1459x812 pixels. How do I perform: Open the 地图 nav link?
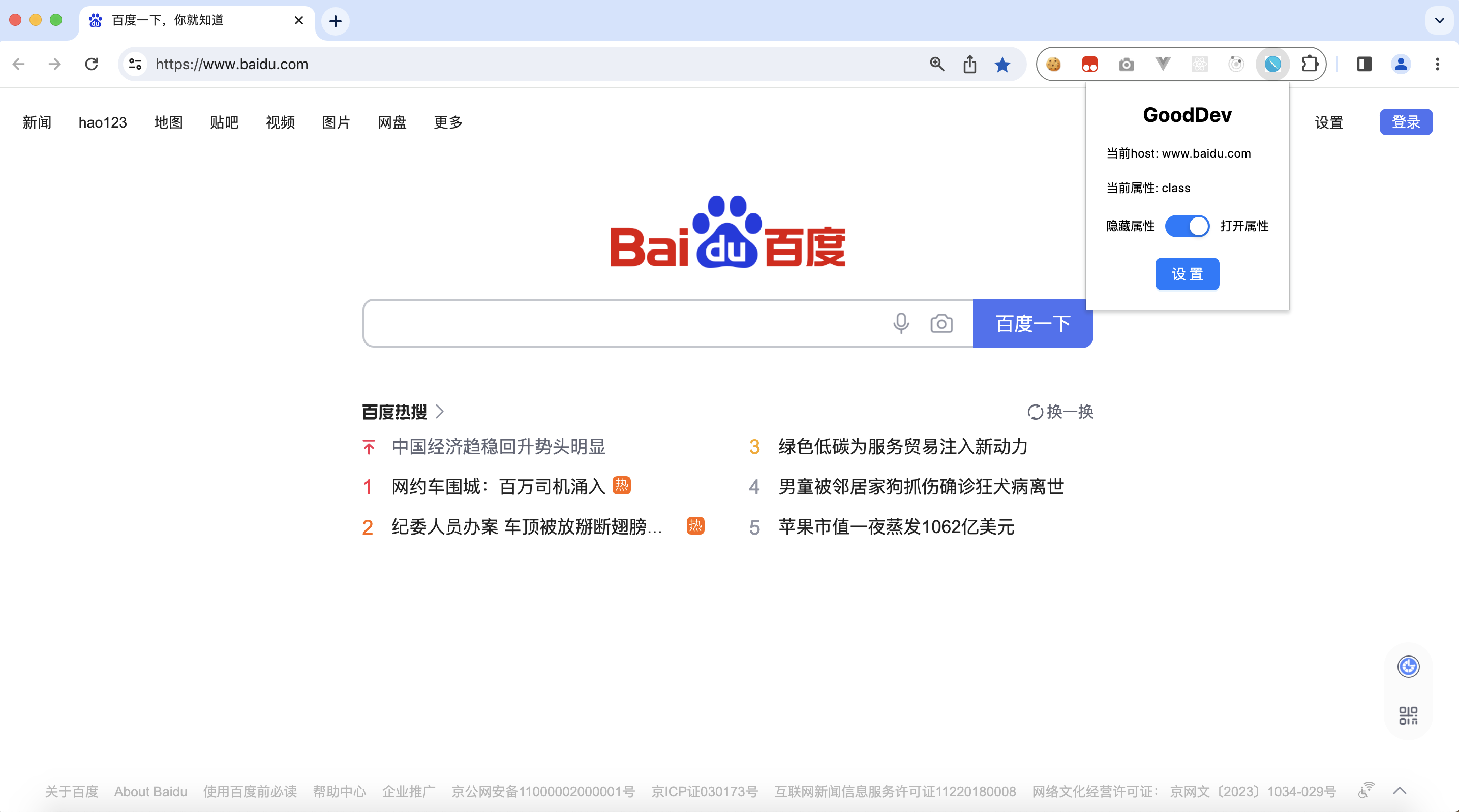168,122
